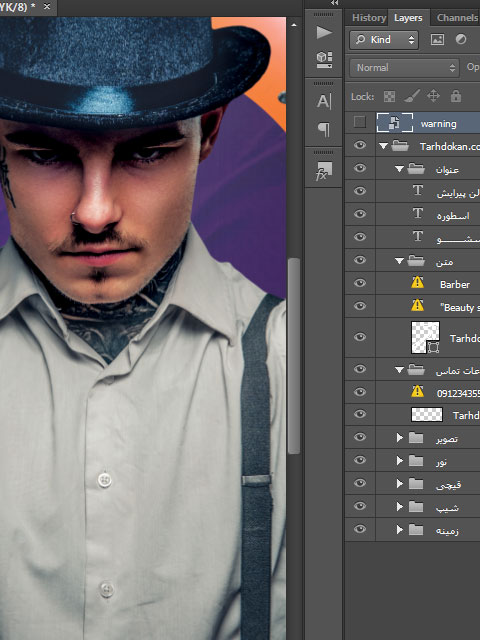
Task: Collapse the contact info تماس group
Action: [x=399, y=370]
